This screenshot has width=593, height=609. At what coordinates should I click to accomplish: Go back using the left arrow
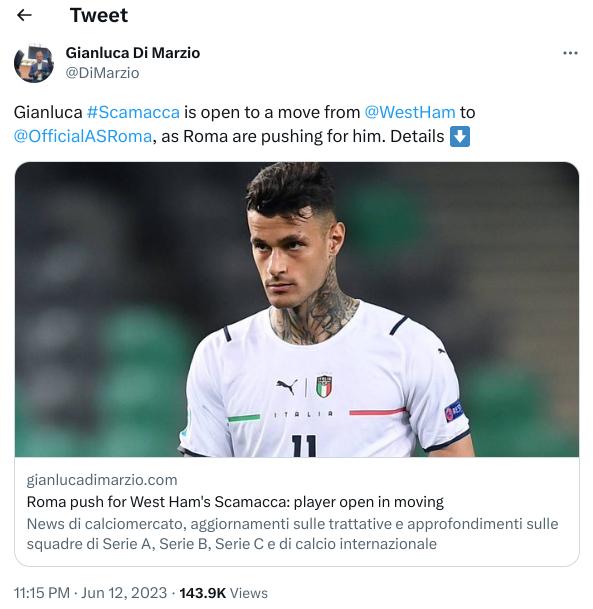(24, 15)
